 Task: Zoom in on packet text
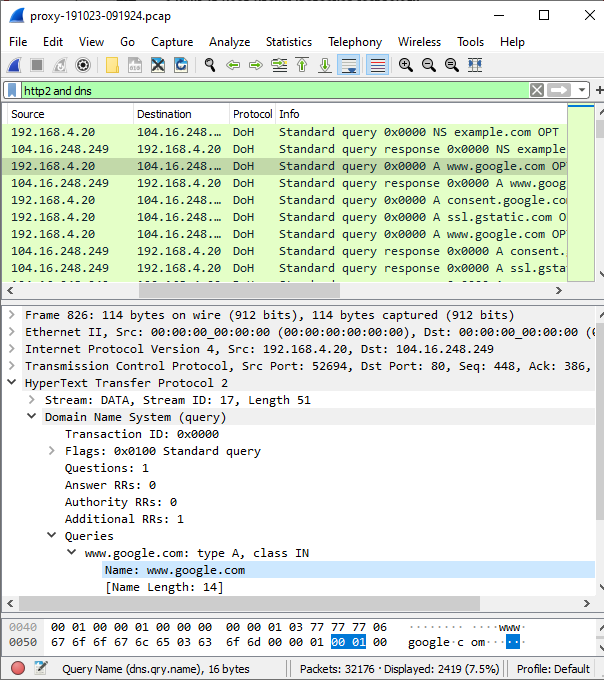click(x=405, y=65)
